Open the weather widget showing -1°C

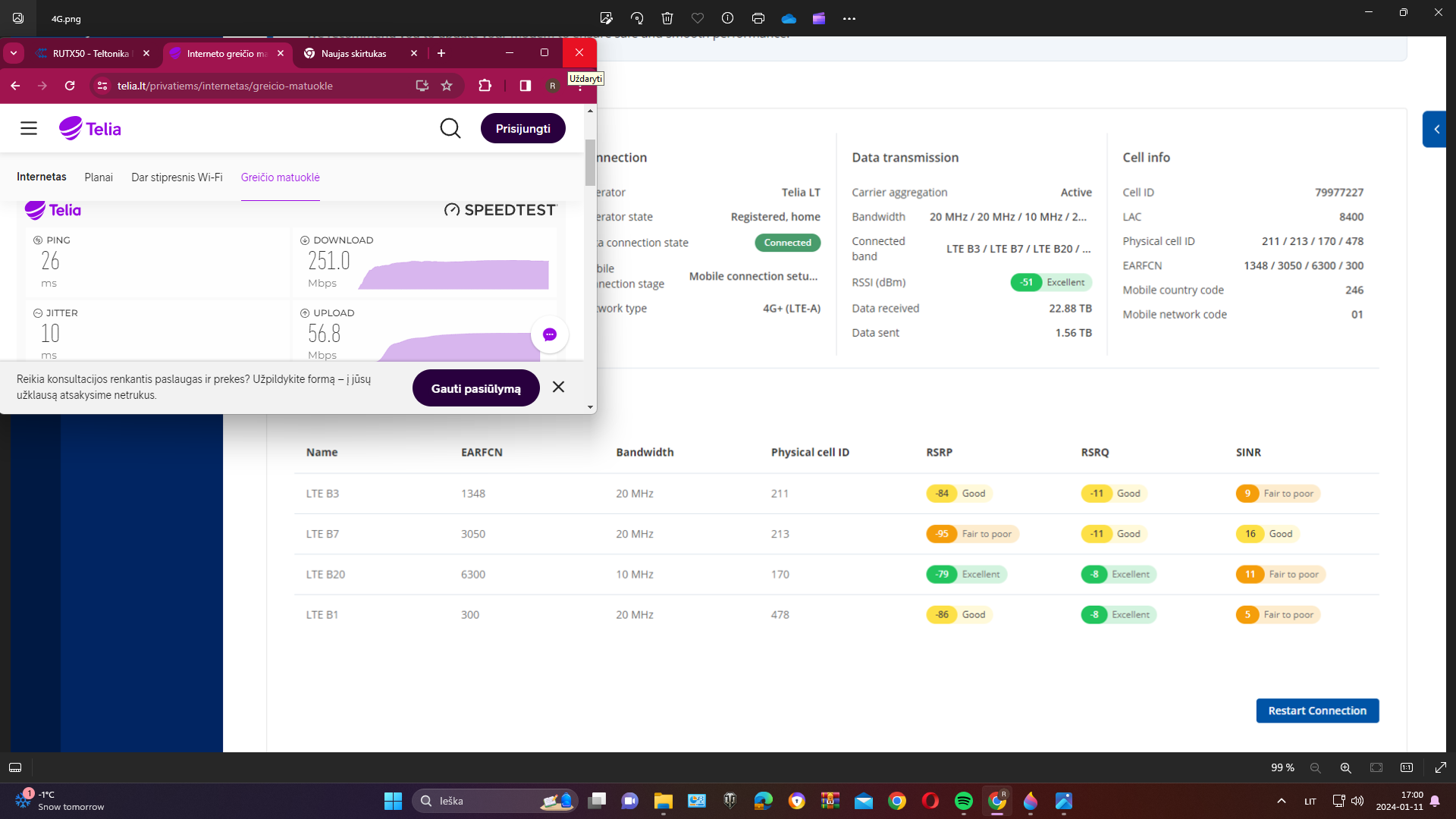coord(61,801)
